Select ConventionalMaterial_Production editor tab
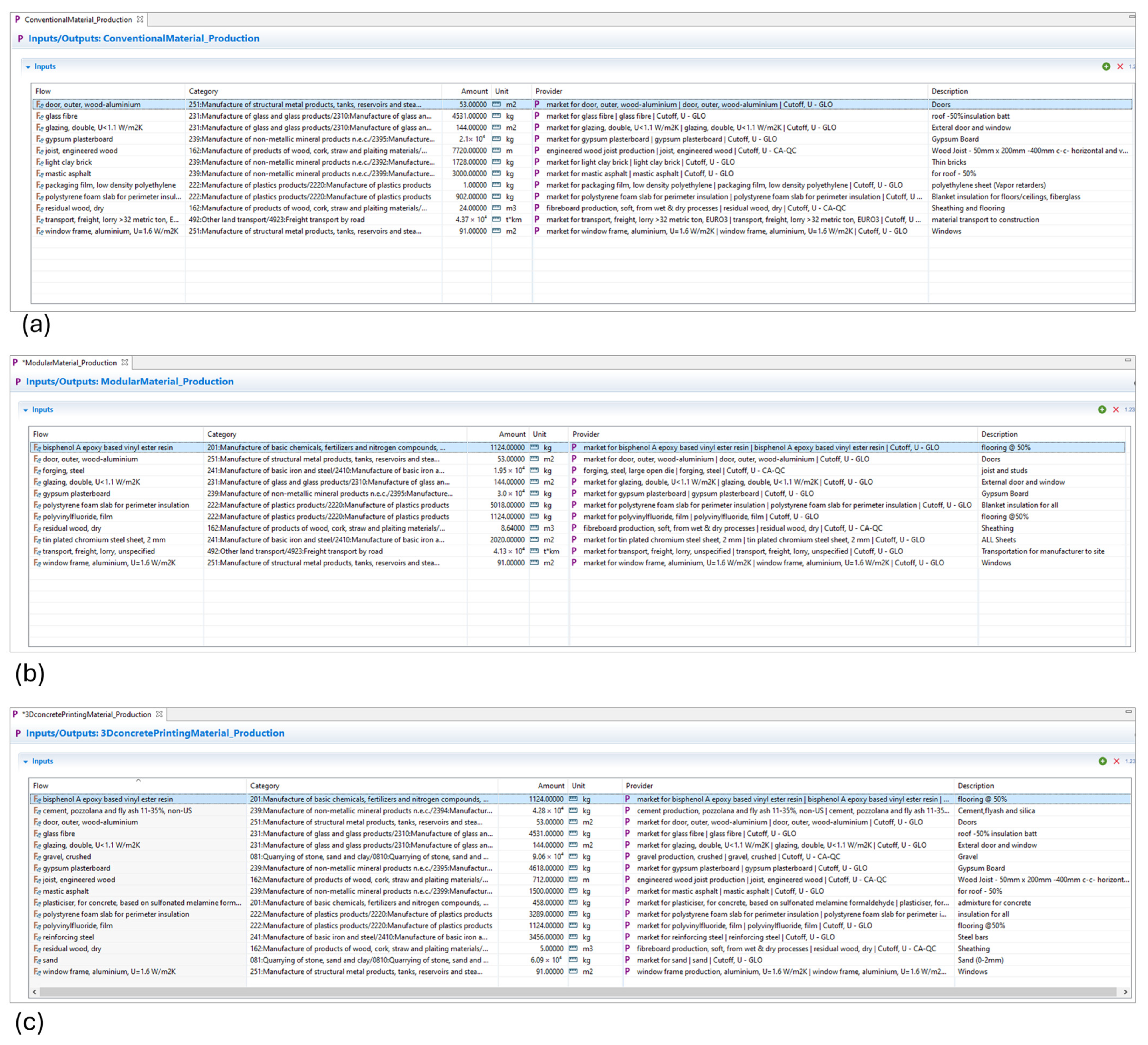The width and height of the screenshot is (1148, 1045). 78,20
